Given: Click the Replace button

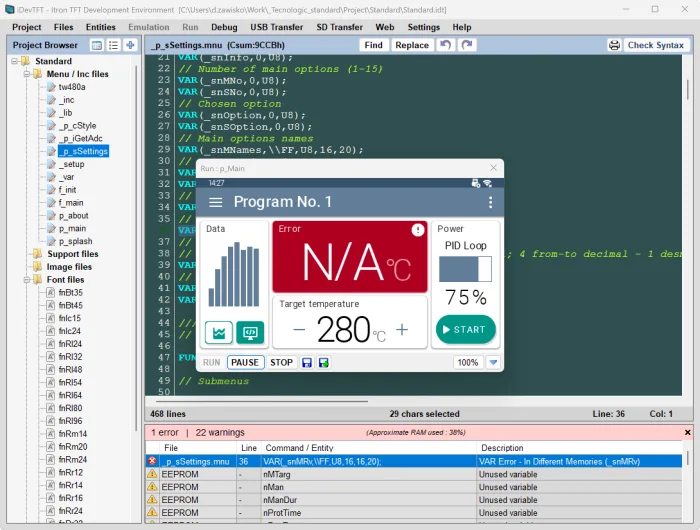Looking at the screenshot, I should pyautogui.click(x=412, y=45).
